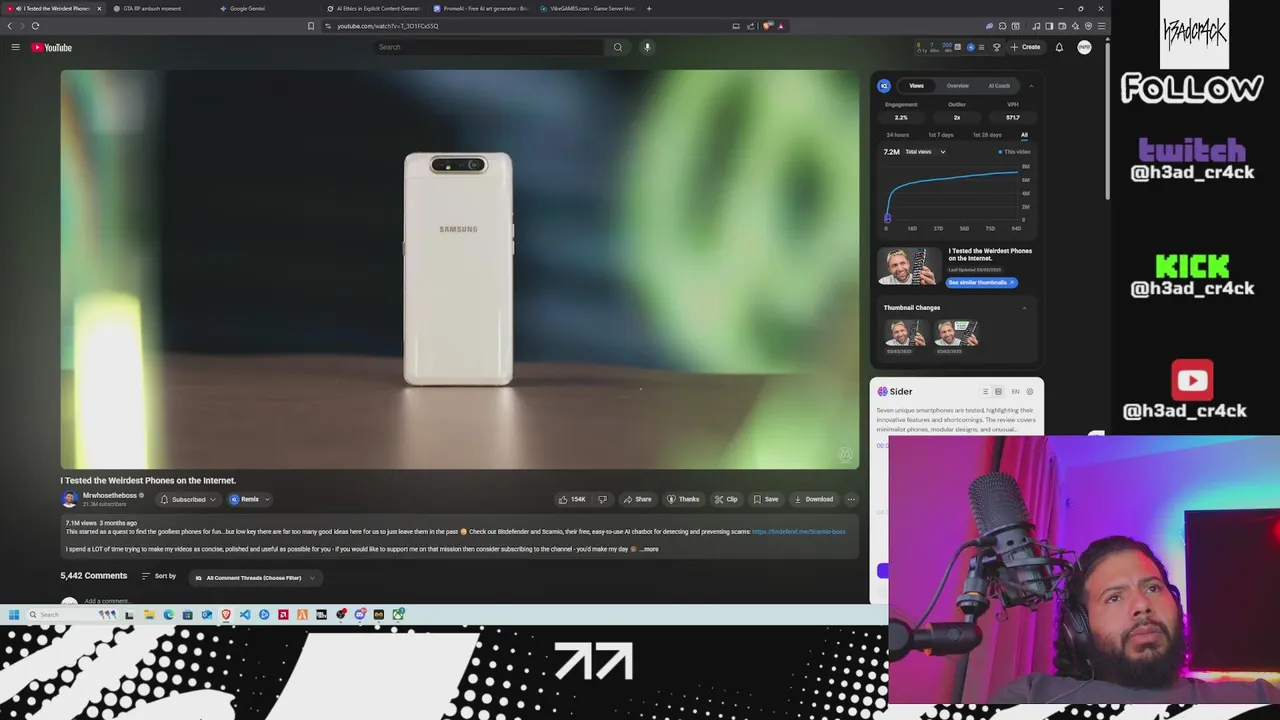Dislike the video with thumbs-down icon
This screenshot has height=720, width=1280.
pyautogui.click(x=602, y=499)
